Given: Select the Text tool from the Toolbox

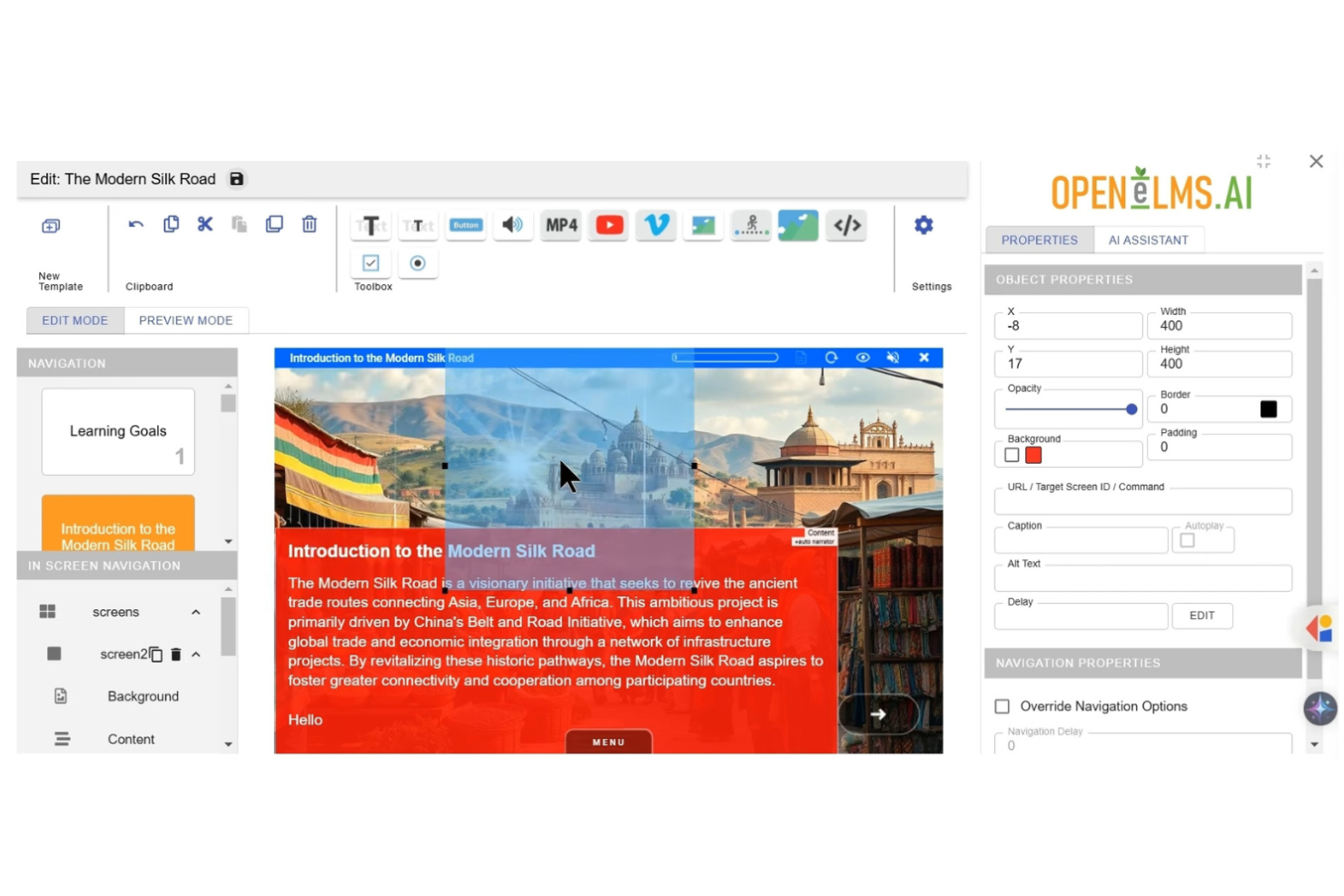Looking at the screenshot, I should 371,225.
